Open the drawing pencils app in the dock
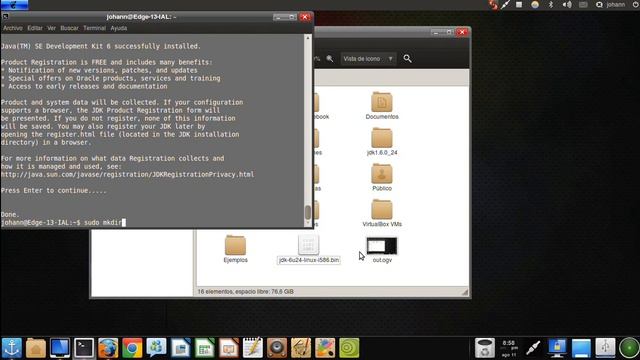640x360 pixels. tap(301, 348)
